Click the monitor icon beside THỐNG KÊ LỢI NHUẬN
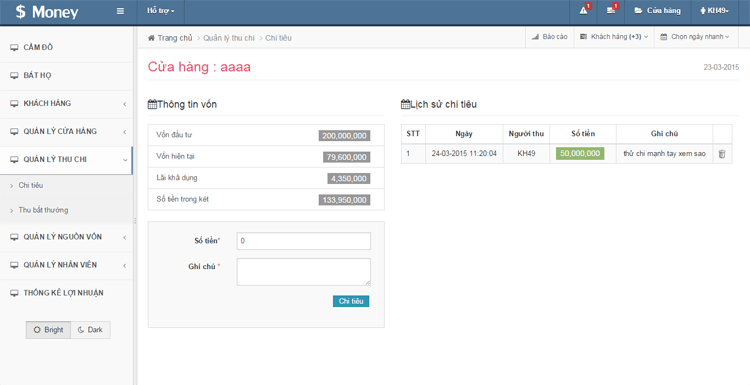This screenshot has height=385, width=750. point(14,293)
